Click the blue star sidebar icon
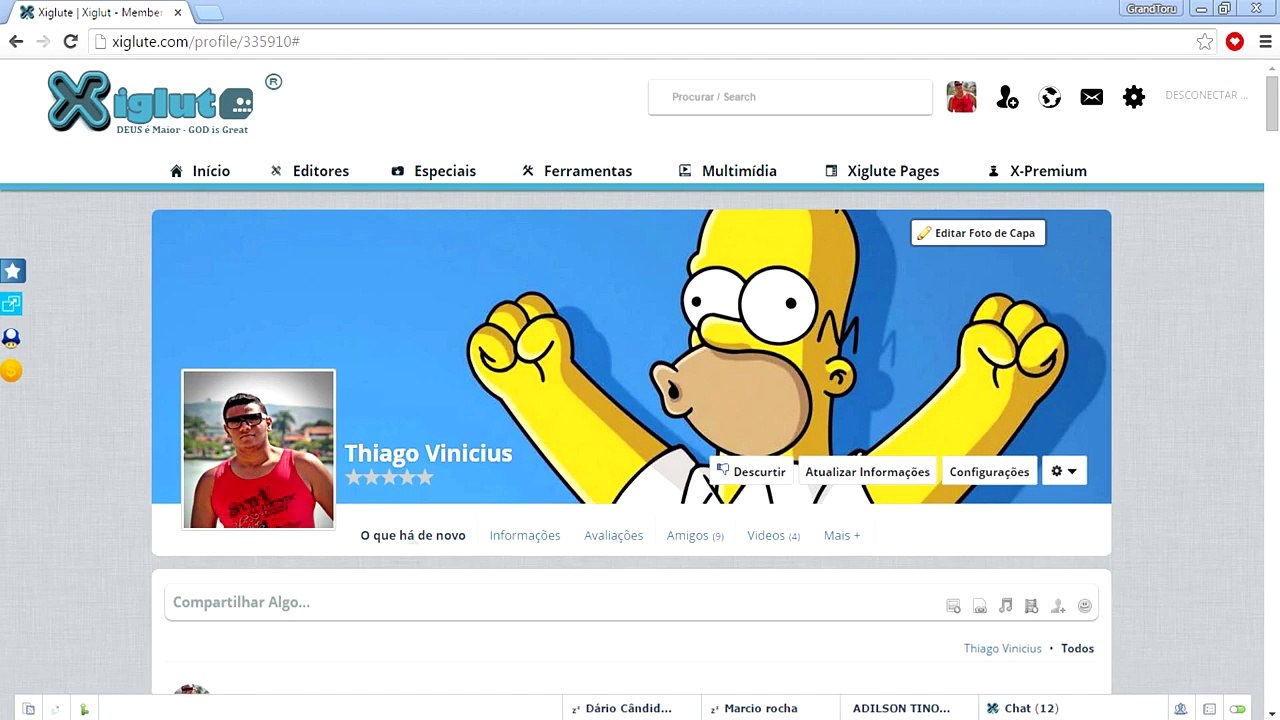This screenshot has height=720, width=1280. tap(12, 271)
